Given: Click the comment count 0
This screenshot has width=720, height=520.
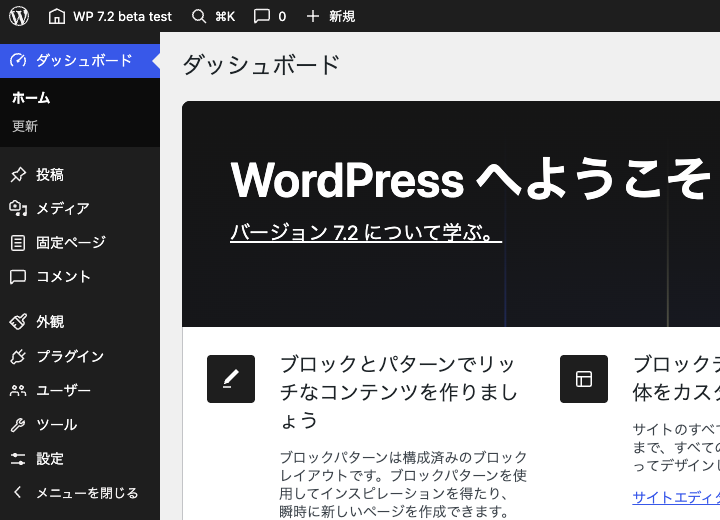Looking at the screenshot, I should (282, 17).
